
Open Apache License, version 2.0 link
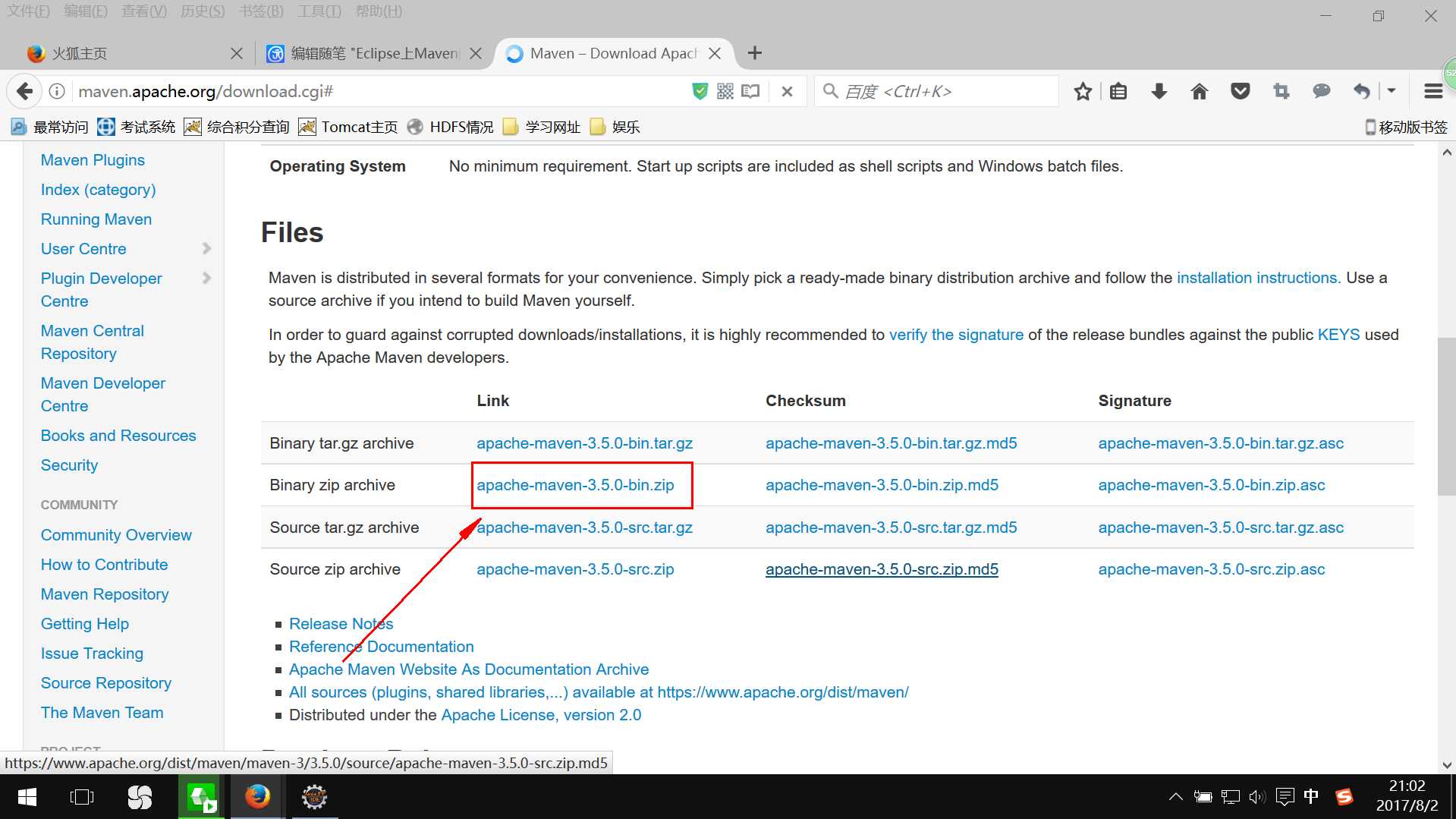pos(541,715)
